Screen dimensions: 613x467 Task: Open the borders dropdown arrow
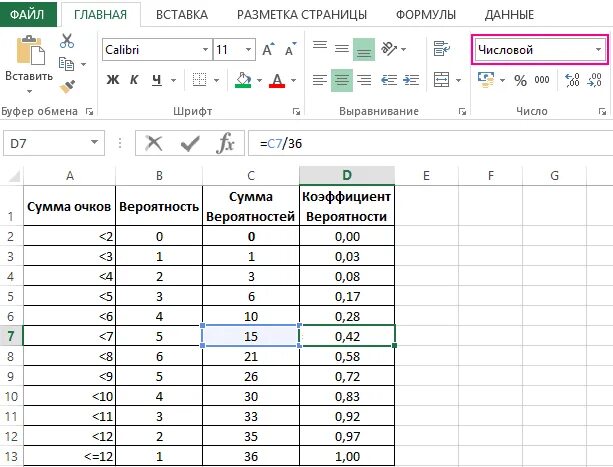pos(216,80)
